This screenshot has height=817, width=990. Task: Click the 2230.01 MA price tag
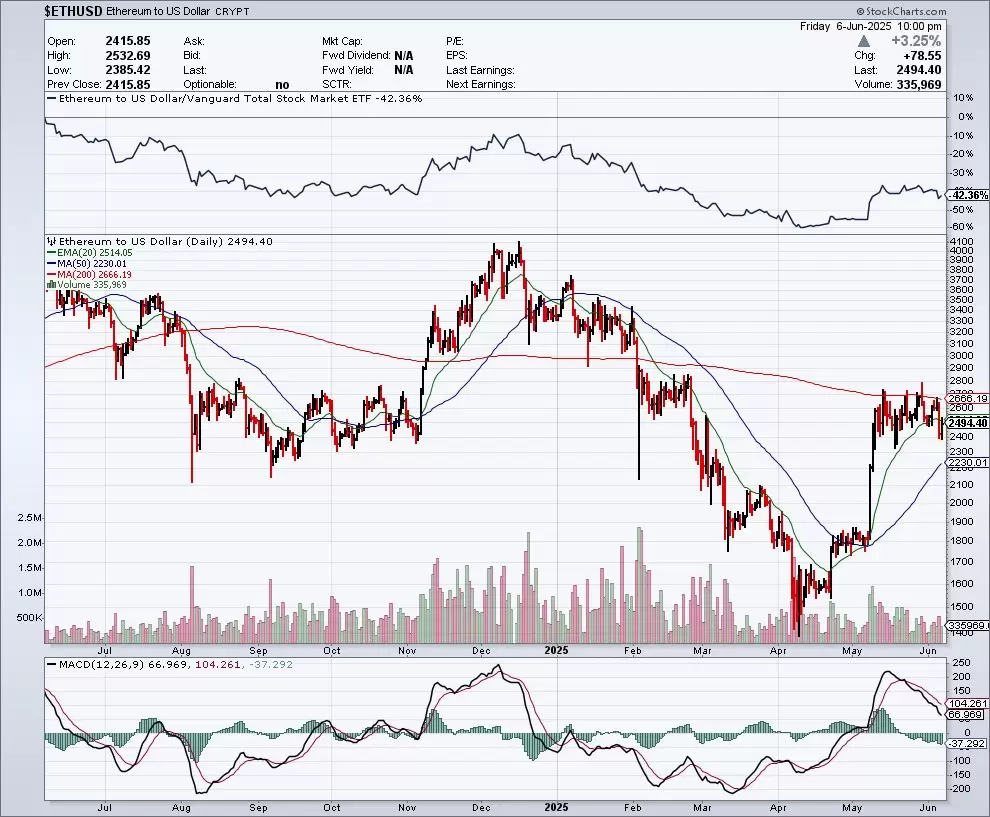coord(967,463)
